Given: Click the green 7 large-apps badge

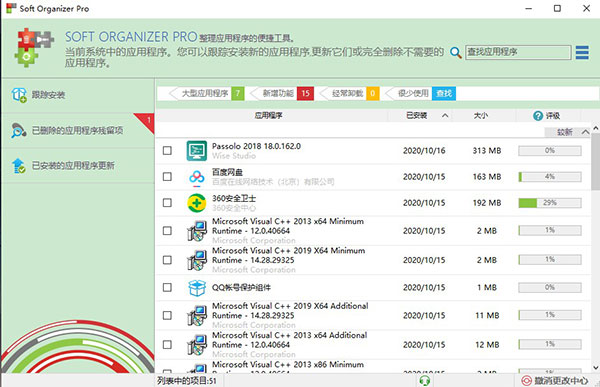Looking at the screenshot, I should click(238, 93).
